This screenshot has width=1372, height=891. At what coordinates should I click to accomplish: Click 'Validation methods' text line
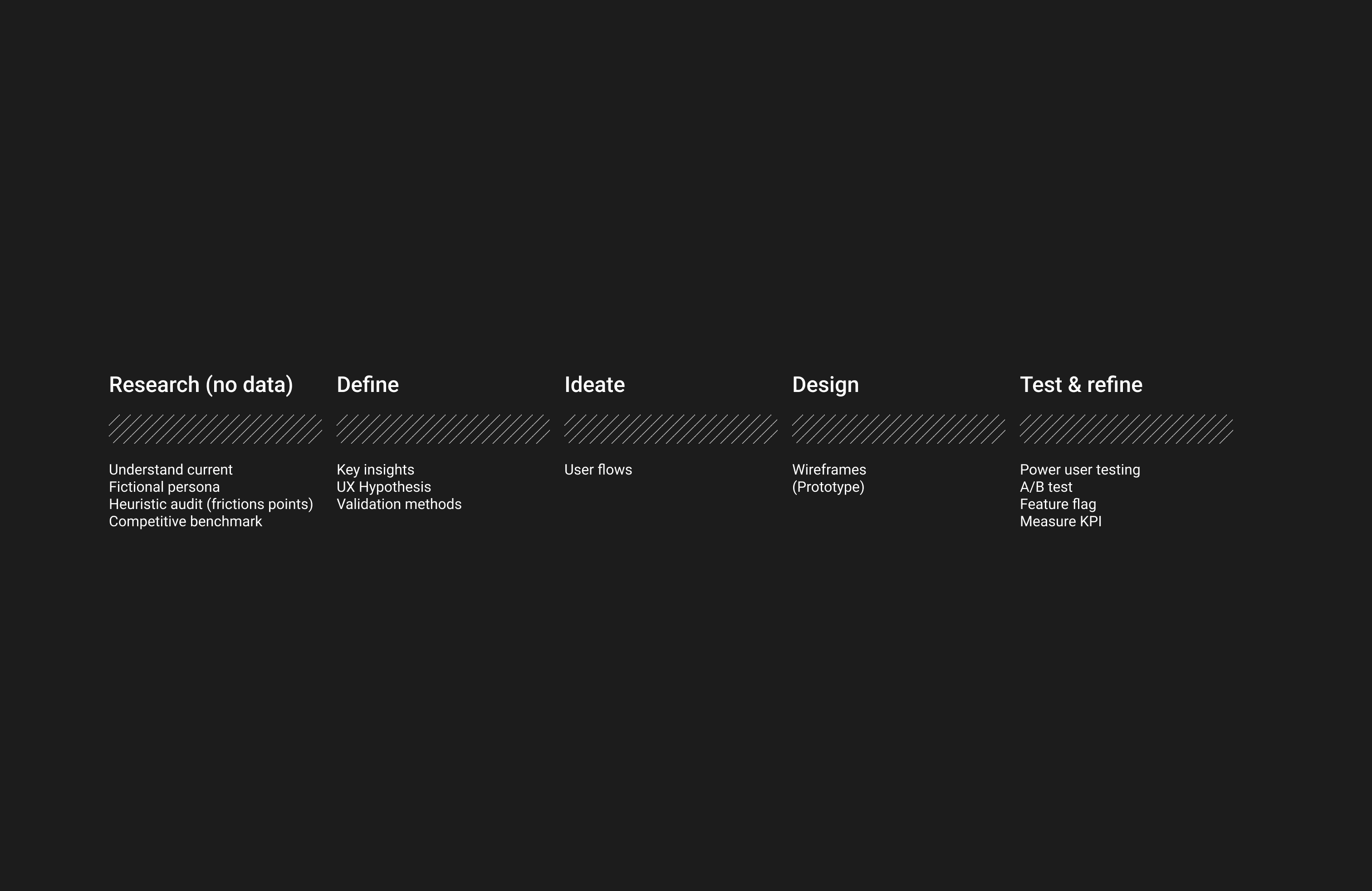[x=399, y=504]
